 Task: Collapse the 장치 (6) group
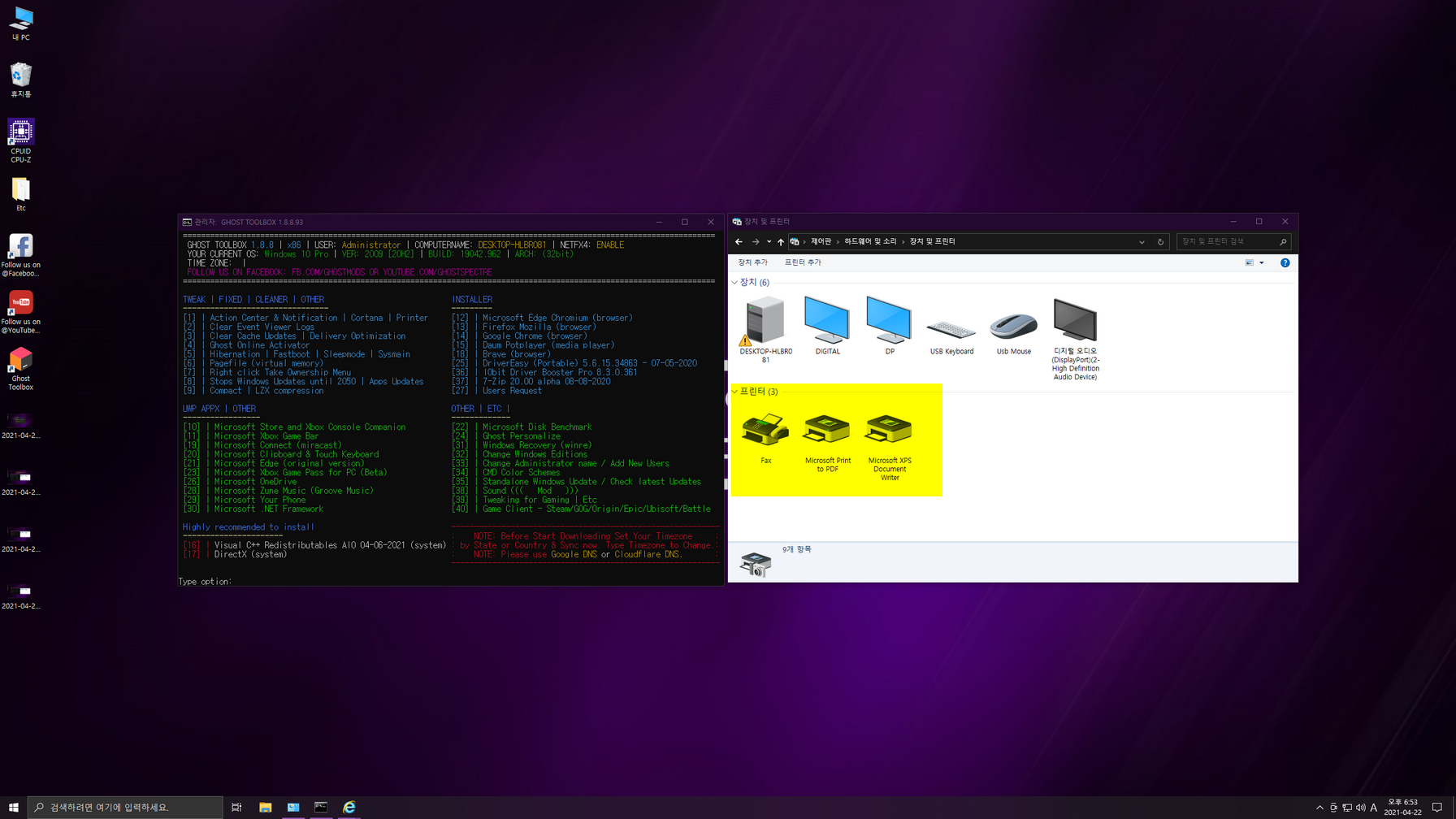click(734, 282)
